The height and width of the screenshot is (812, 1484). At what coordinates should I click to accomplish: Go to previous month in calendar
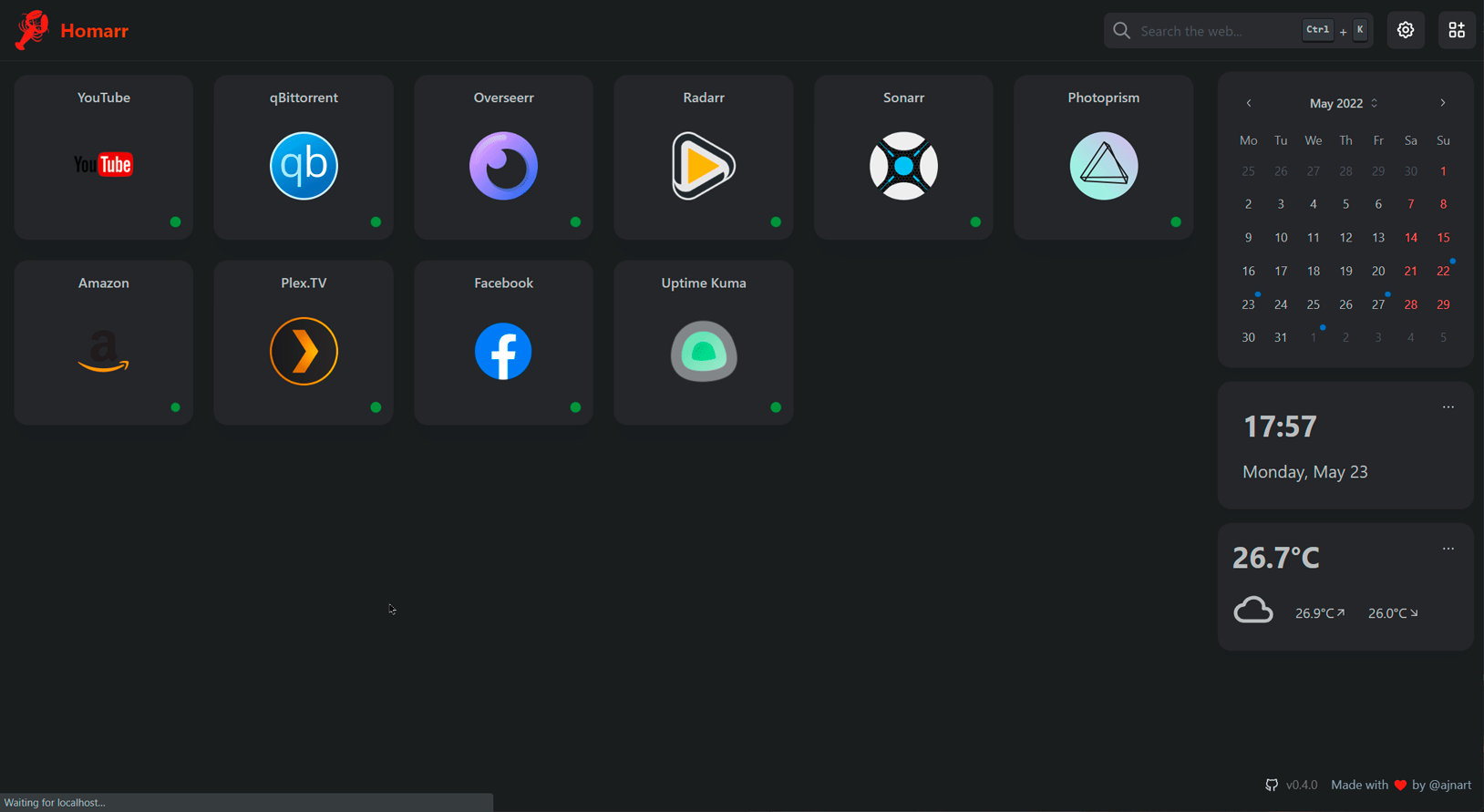coord(1248,103)
